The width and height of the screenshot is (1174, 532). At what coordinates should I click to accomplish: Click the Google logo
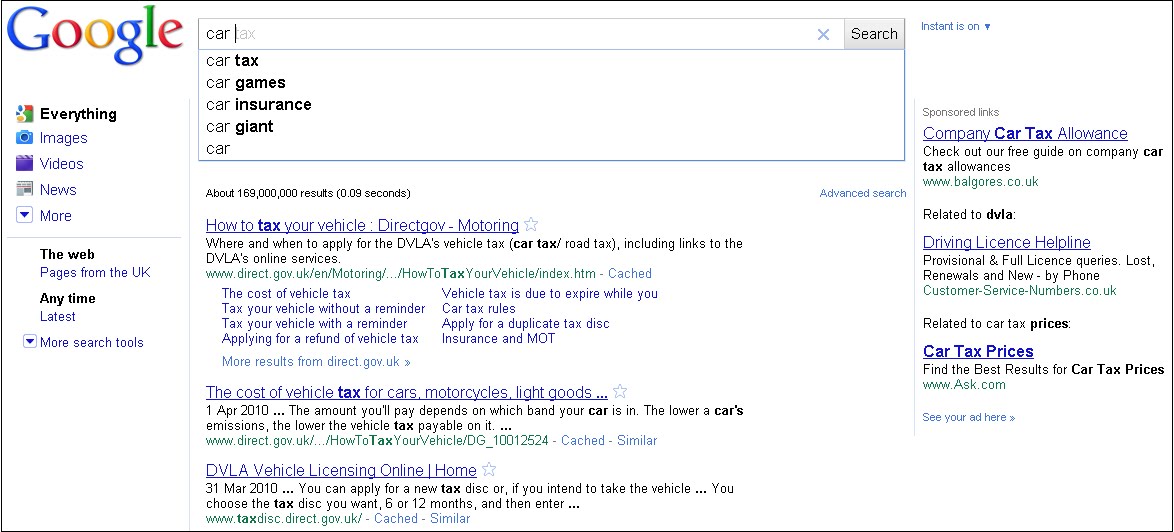click(x=94, y=35)
